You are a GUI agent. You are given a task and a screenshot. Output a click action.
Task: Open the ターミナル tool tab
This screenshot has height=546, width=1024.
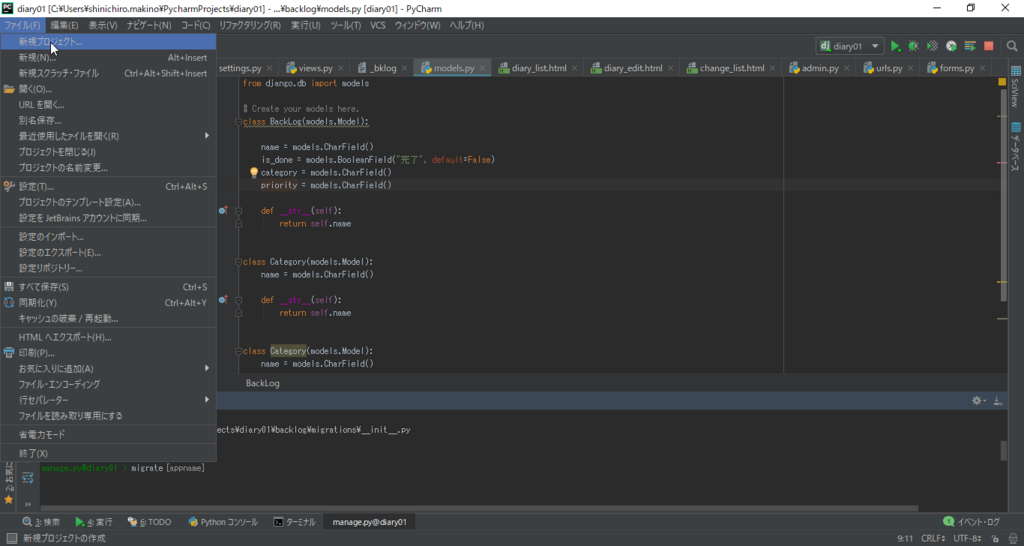coord(295,522)
